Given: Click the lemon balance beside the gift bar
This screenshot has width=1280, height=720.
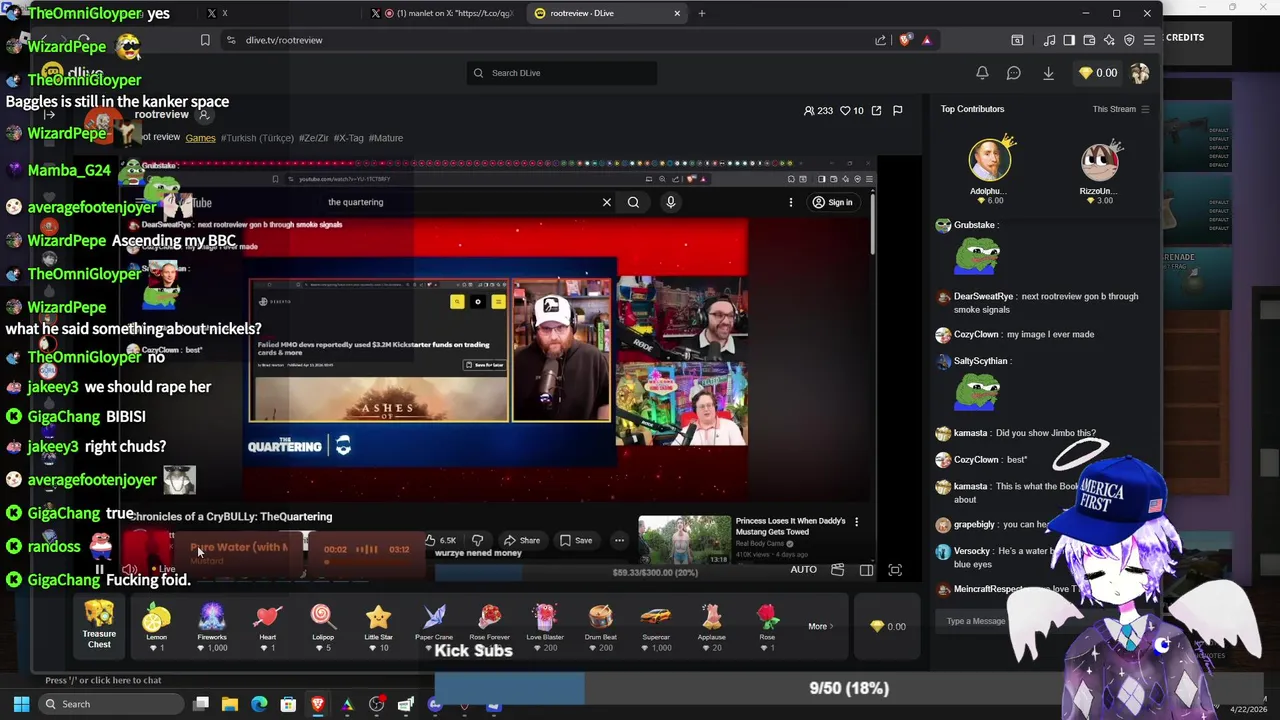Looking at the screenshot, I should (887, 626).
